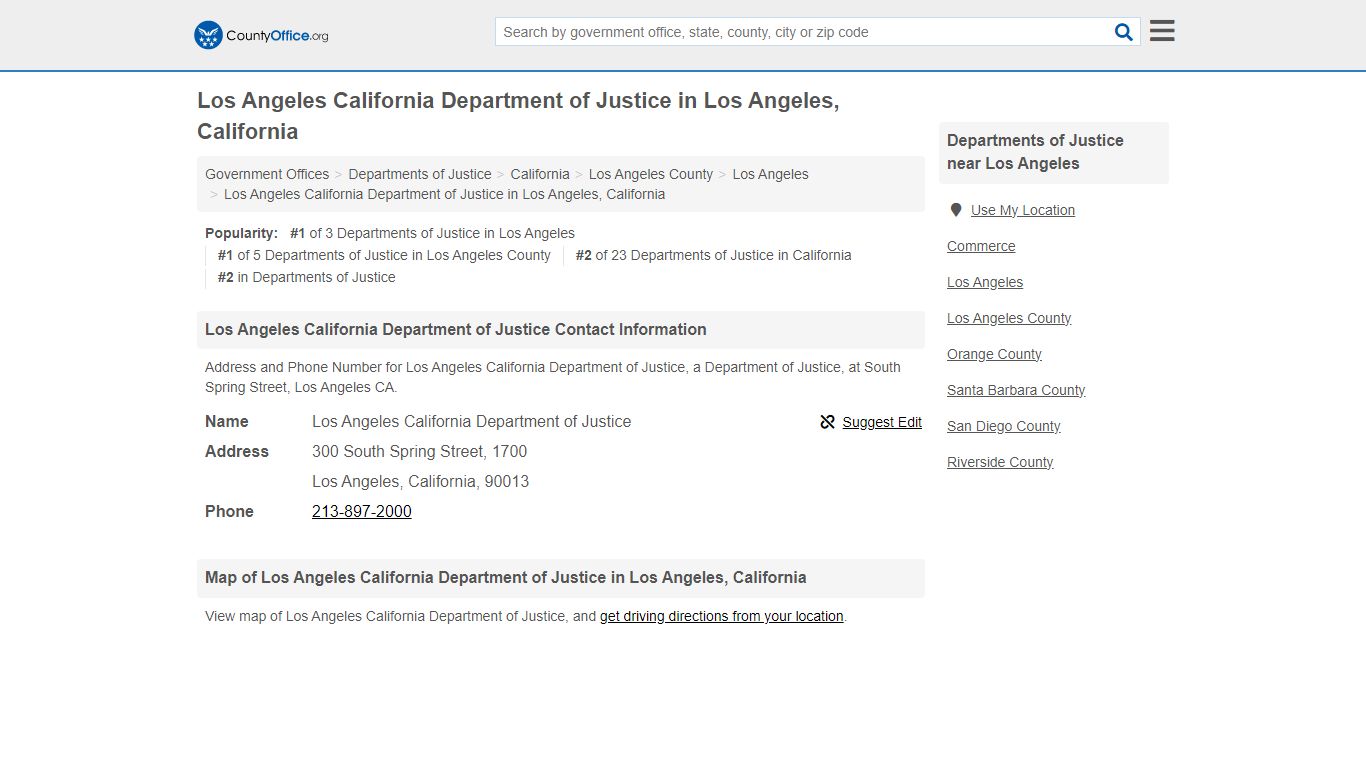1366x768 pixels.
Task: Click Suggest Edit link
Action: click(x=882, y=422)
